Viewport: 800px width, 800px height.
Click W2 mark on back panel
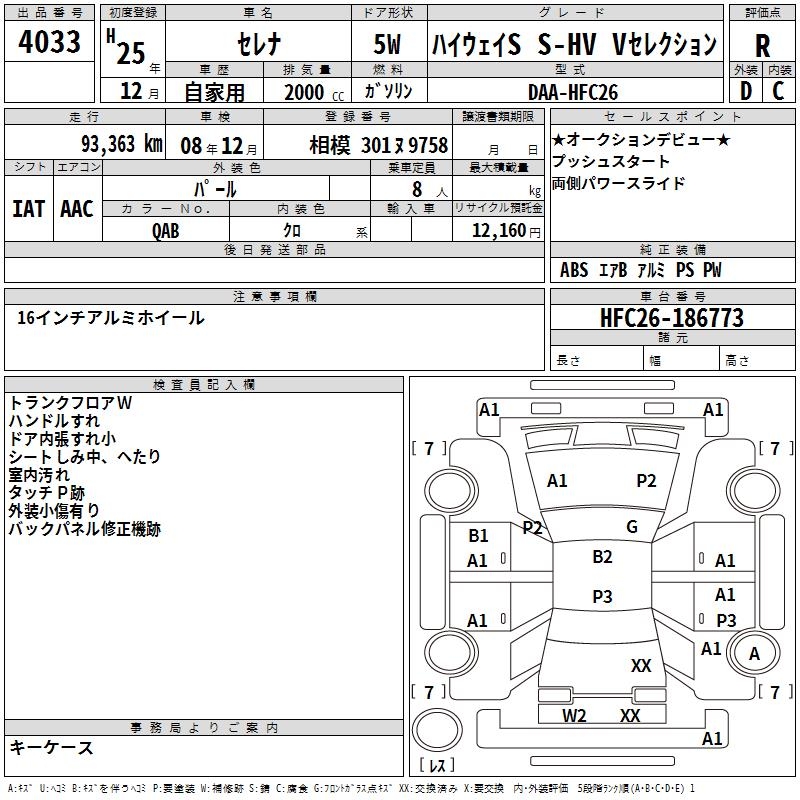(x=574, y=716)
